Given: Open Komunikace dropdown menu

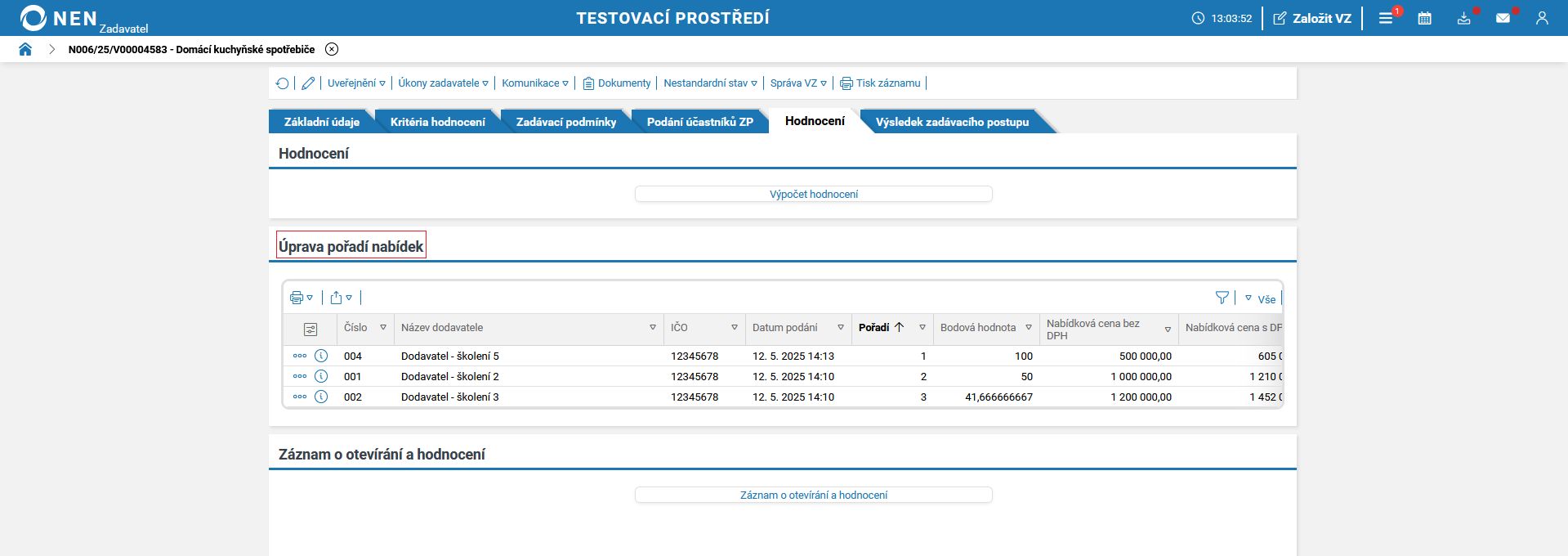Looking at the screenshot, I should (535, 83).
